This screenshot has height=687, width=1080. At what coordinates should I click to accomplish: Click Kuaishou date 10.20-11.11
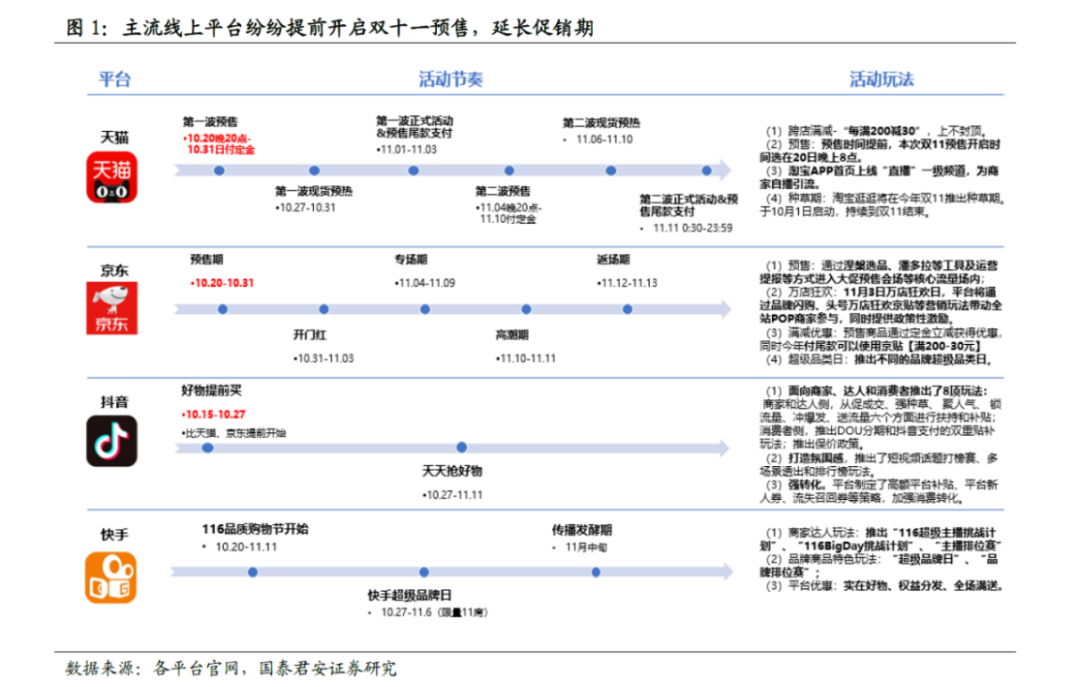pos(246,547)
